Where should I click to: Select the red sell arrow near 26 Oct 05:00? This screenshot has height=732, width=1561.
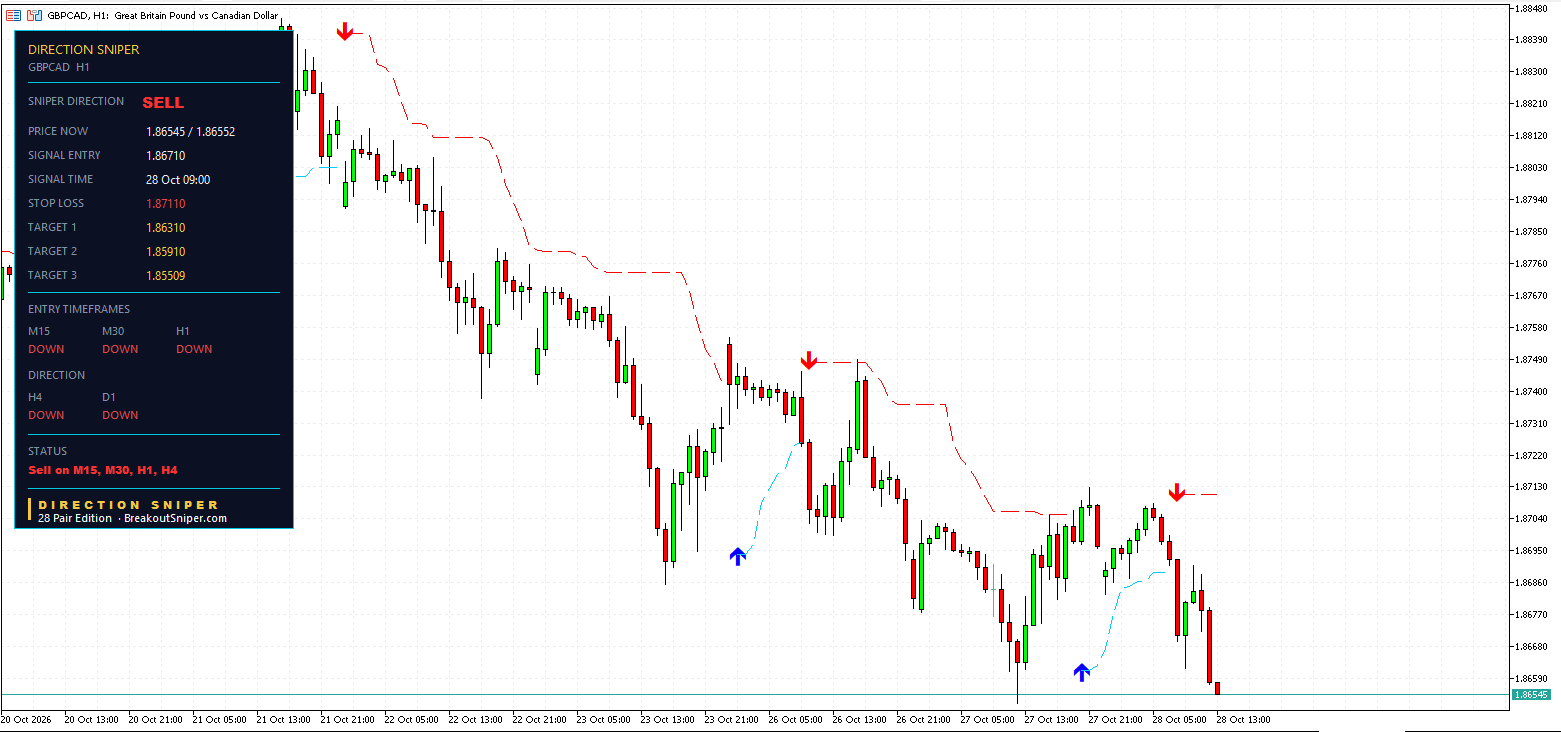pos(809,360)
